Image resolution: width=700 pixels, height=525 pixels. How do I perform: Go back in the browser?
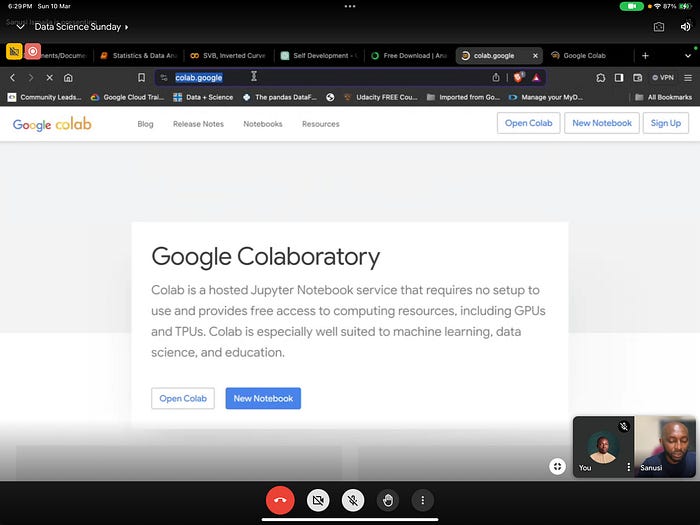pyautogui.click(x=12, y=78)
